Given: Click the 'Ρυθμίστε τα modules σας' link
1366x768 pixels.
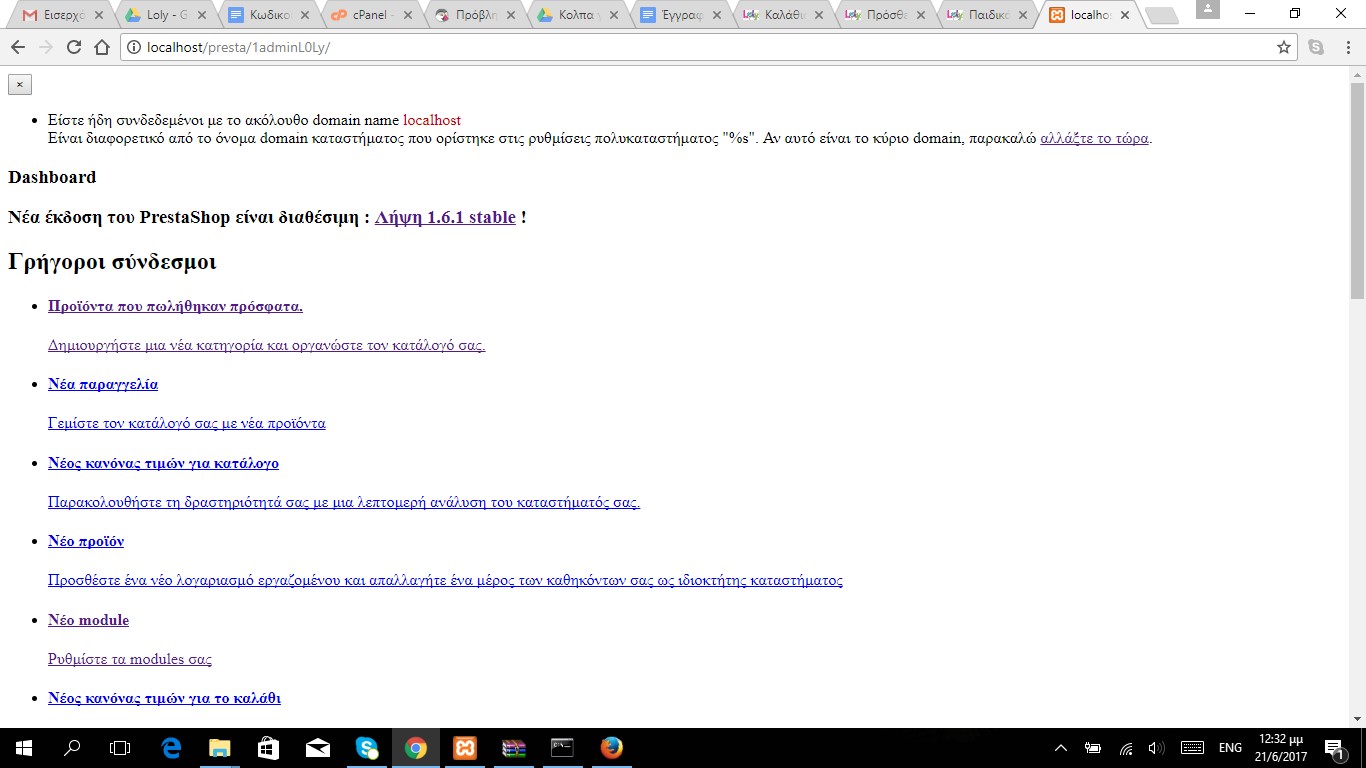Looking at the screenshot, I should pyautogui.click(x=130, y=659).
